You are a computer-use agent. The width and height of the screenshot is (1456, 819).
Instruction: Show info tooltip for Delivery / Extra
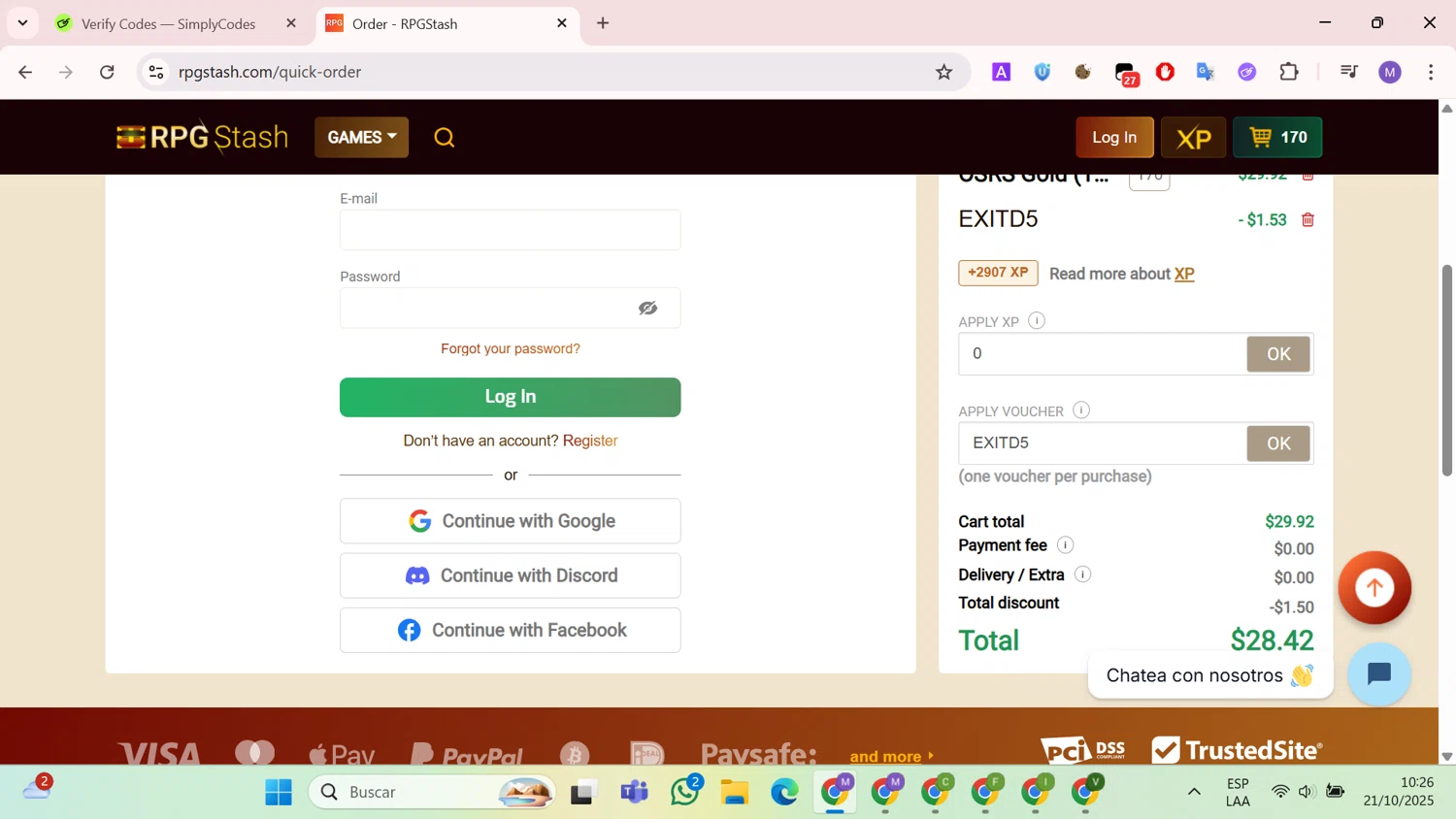tap(1082, 574)
